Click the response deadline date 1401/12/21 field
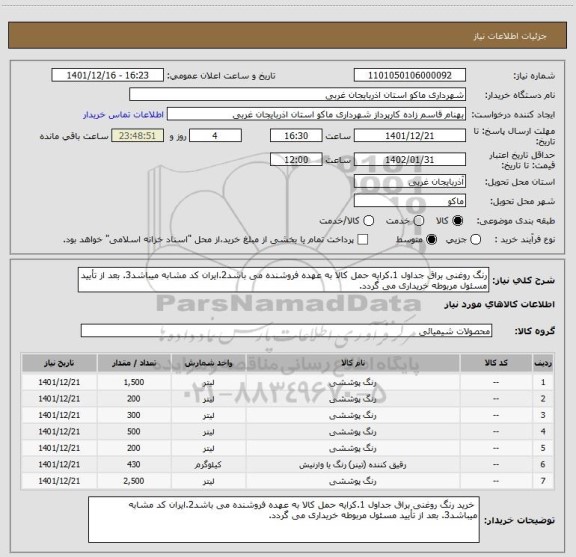 pos(410,136)
